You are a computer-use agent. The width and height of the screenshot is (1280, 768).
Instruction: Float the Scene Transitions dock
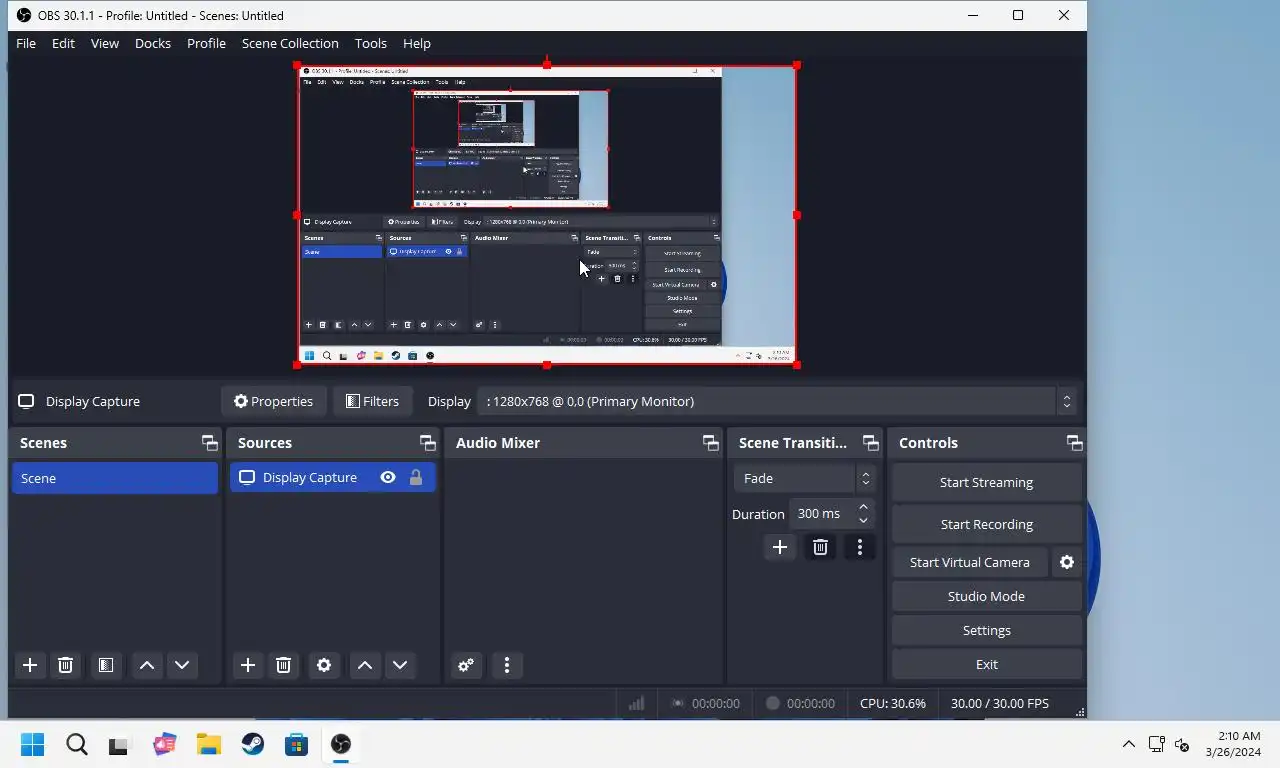pyautogui.click(x=871, y=443)
